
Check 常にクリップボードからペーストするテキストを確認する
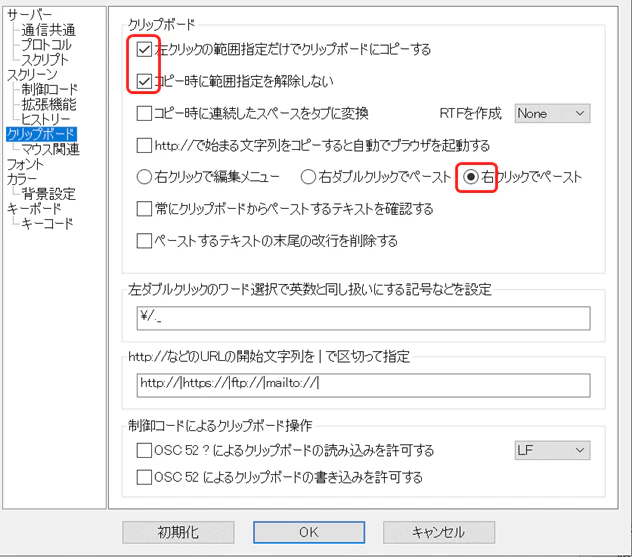pos(144,209)
